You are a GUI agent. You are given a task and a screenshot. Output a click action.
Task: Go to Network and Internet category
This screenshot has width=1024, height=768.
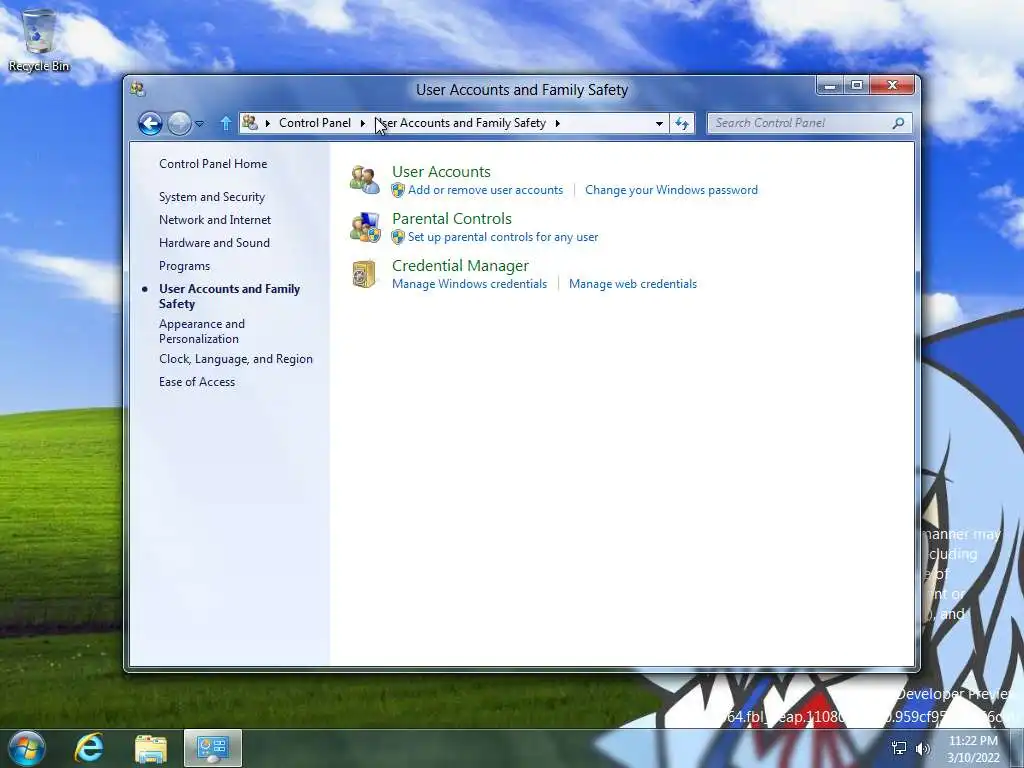click(x=215, y=220)
